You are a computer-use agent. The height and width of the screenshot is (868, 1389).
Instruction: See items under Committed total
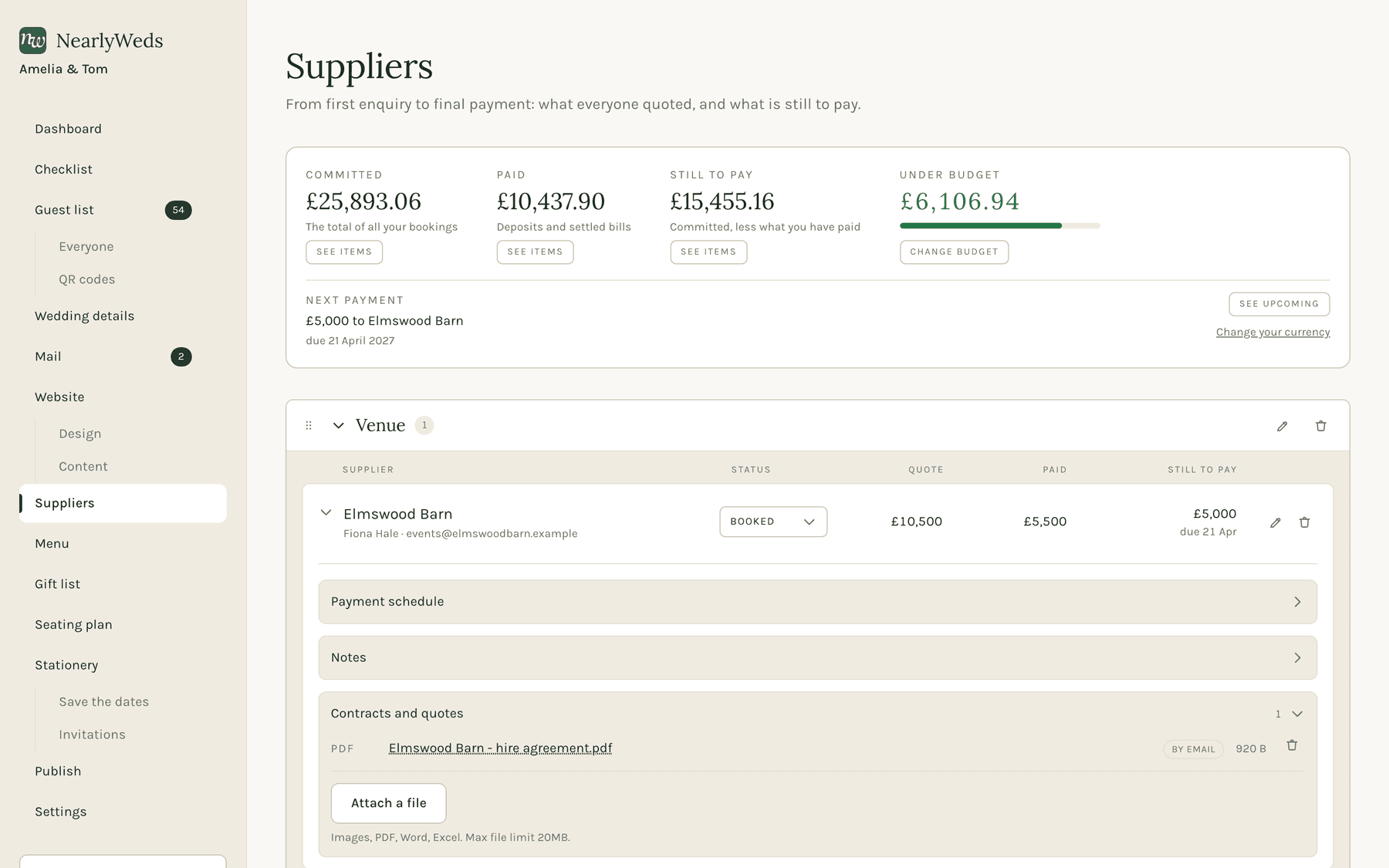[344, 252]
